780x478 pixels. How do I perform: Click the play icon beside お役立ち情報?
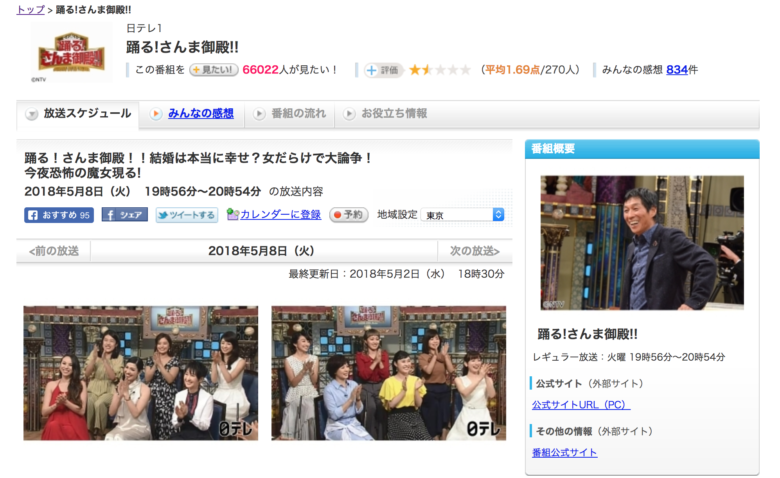[349, 114]
